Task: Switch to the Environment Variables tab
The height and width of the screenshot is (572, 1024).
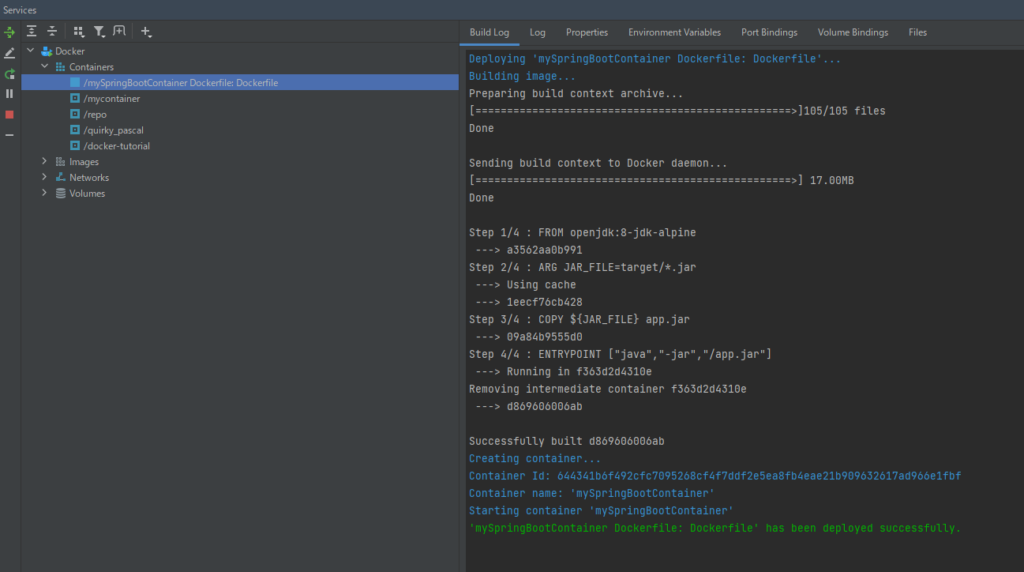Action: click(674, 33)
